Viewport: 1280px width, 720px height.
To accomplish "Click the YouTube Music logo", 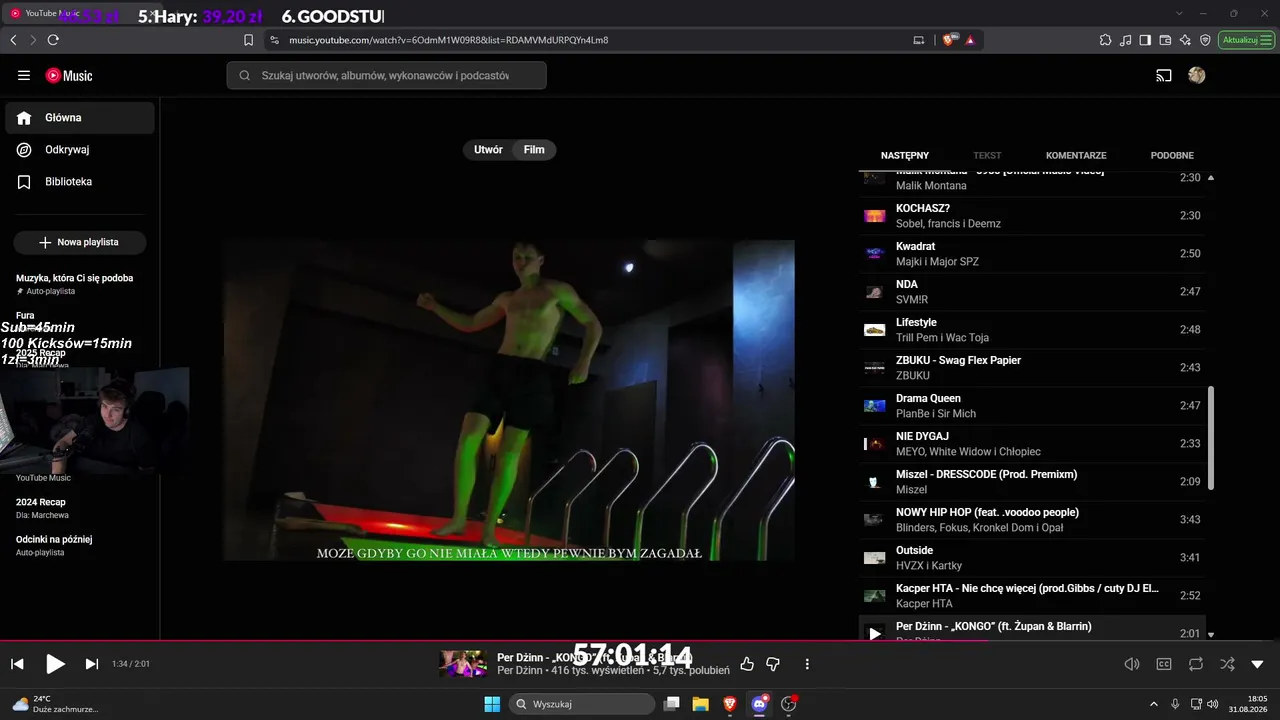I will pyautogui.click(x=69, y=75).
